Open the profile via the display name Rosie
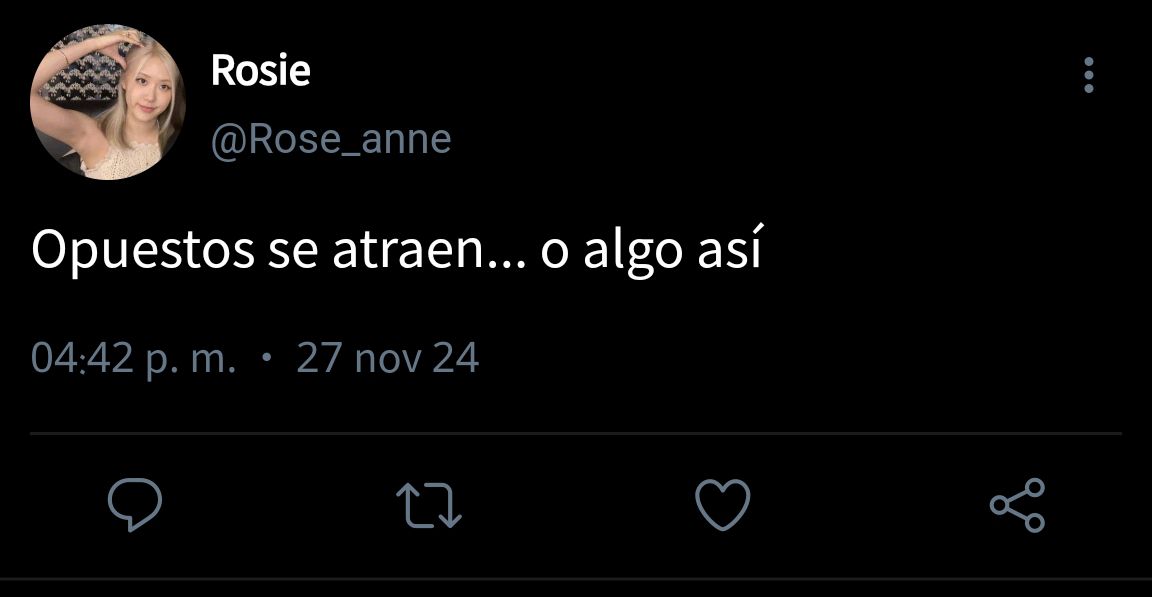The height and width of the screenshot is (597, 1152). pyautogui.click(x=261, y=70)
